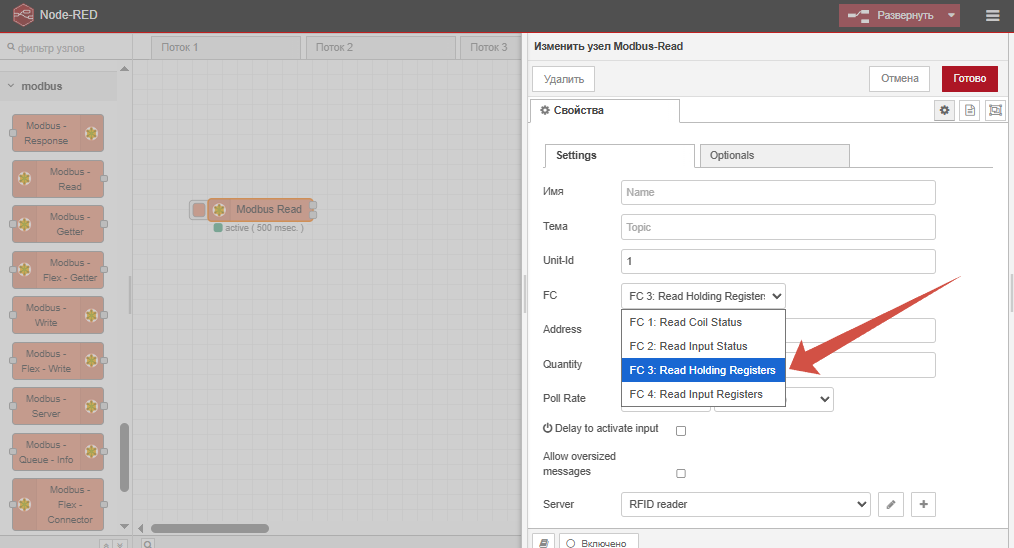Toggle the Включено node enabled button
1014x548 pixels.
pyautogui.click(x=598, y=542)
